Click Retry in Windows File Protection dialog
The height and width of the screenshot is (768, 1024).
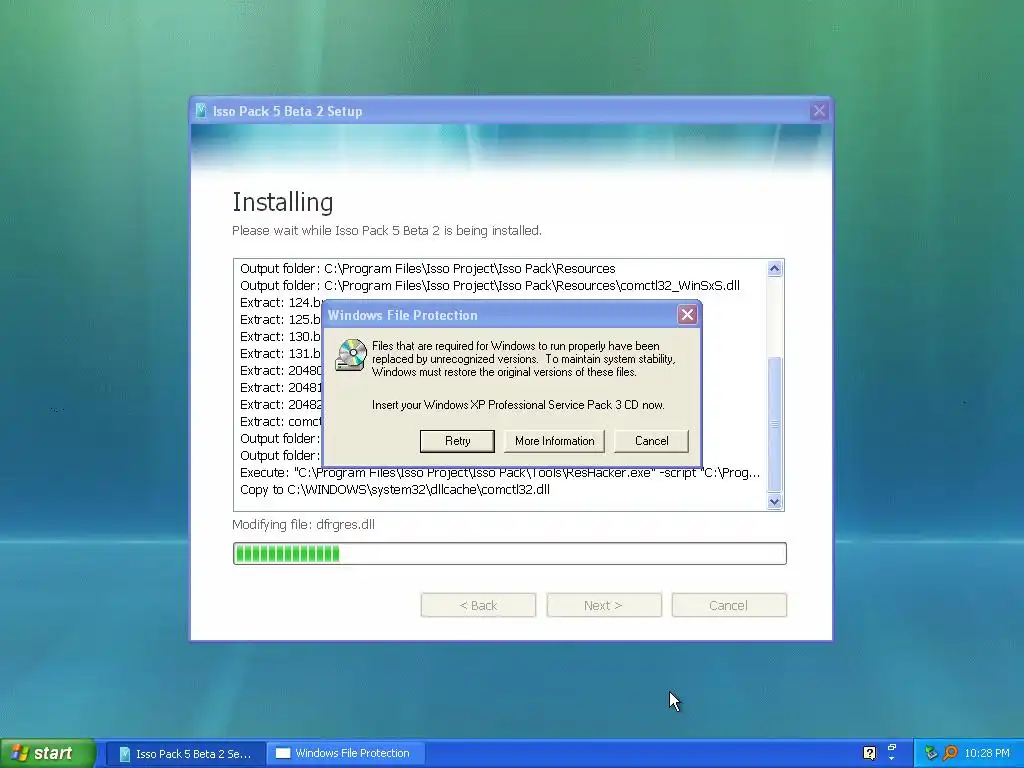[x=457, y=441]
